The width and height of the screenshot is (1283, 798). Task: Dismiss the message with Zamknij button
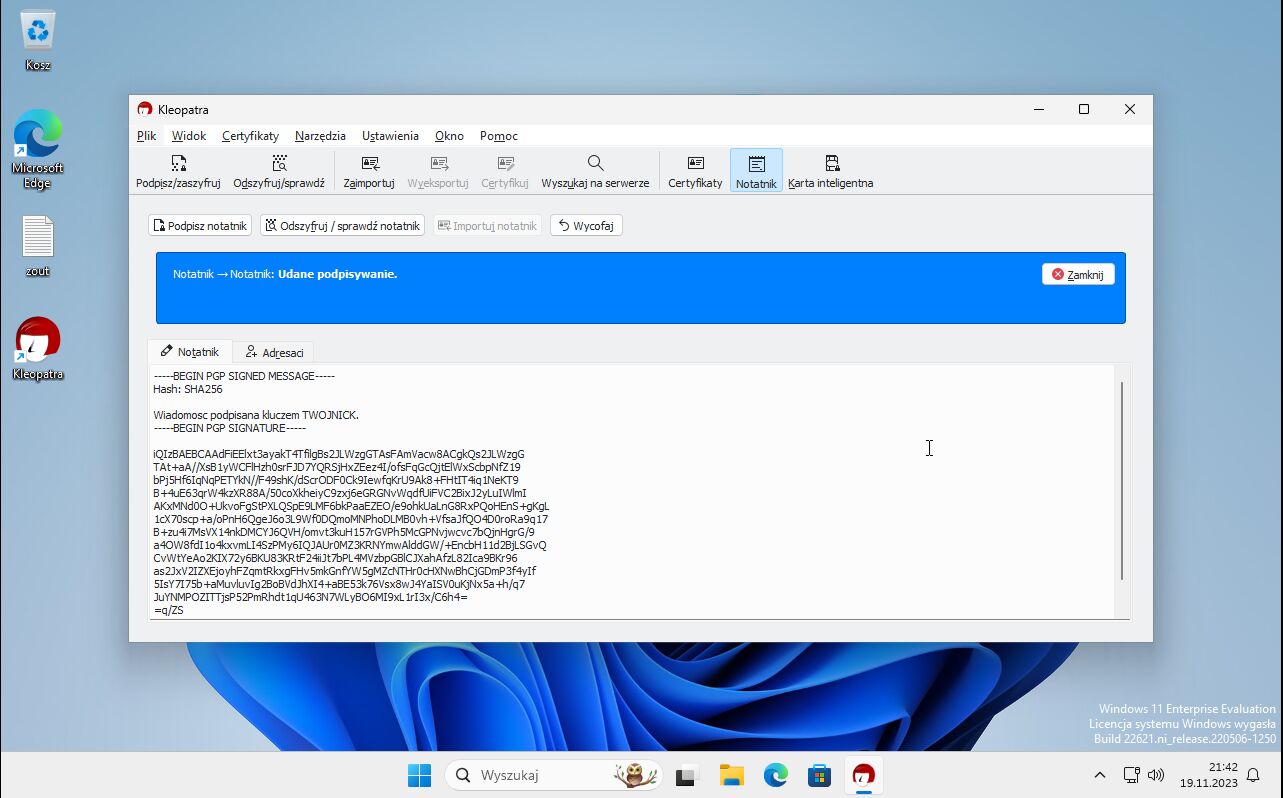tap(1078, 274)
